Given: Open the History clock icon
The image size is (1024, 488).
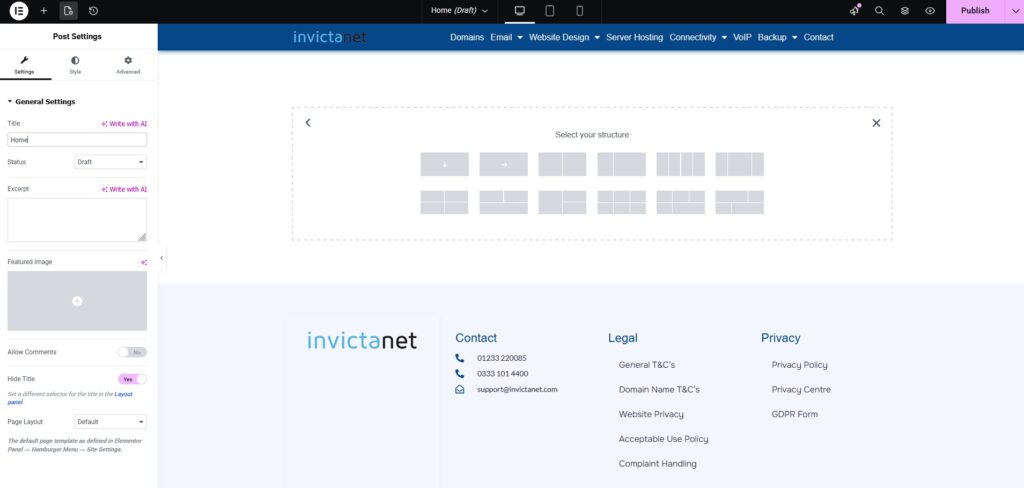Looking at the screenshot, I should coord(93,11).
